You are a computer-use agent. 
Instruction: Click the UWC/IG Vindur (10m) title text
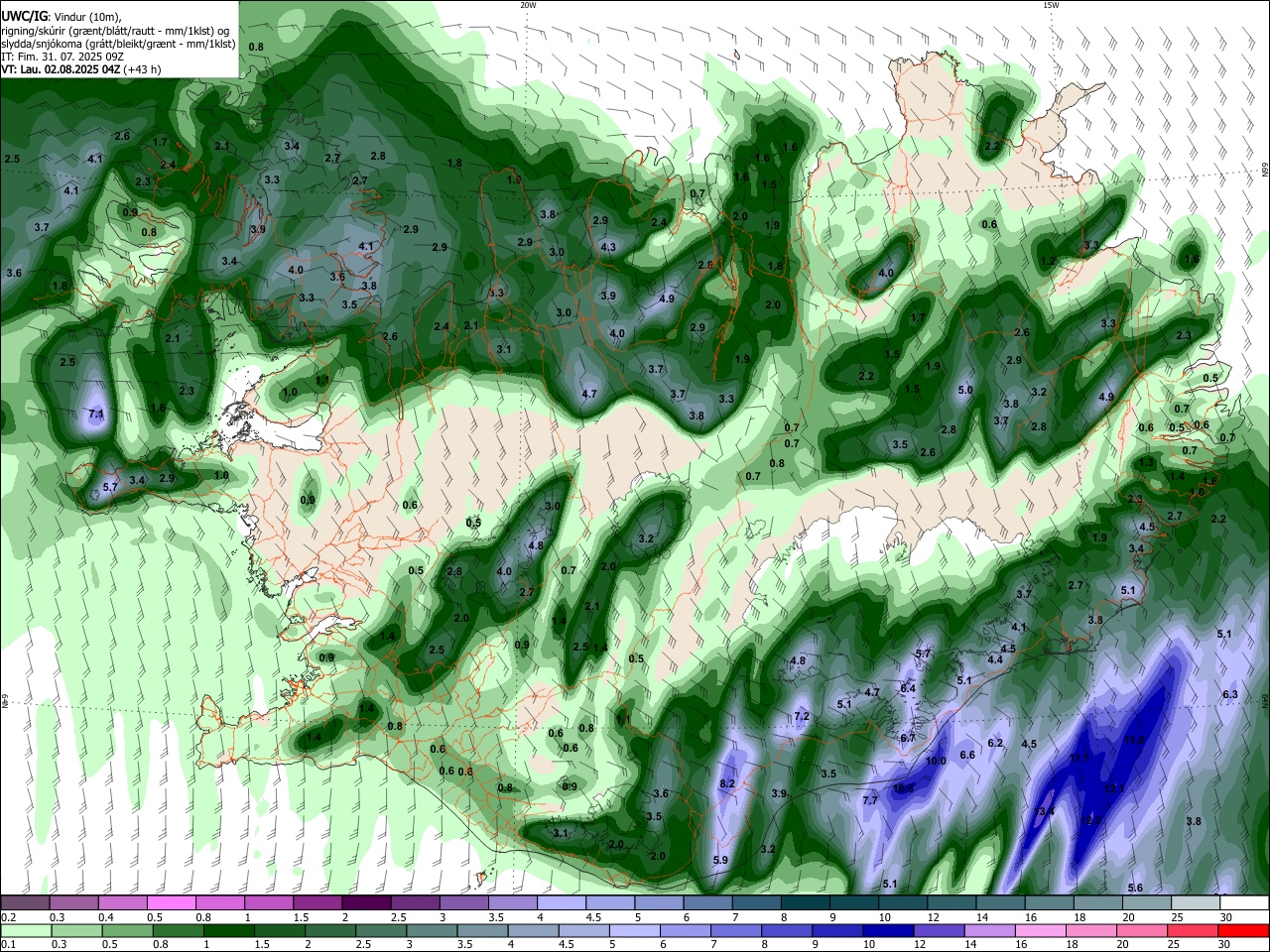pyautogui.click(x=61, y=17)
